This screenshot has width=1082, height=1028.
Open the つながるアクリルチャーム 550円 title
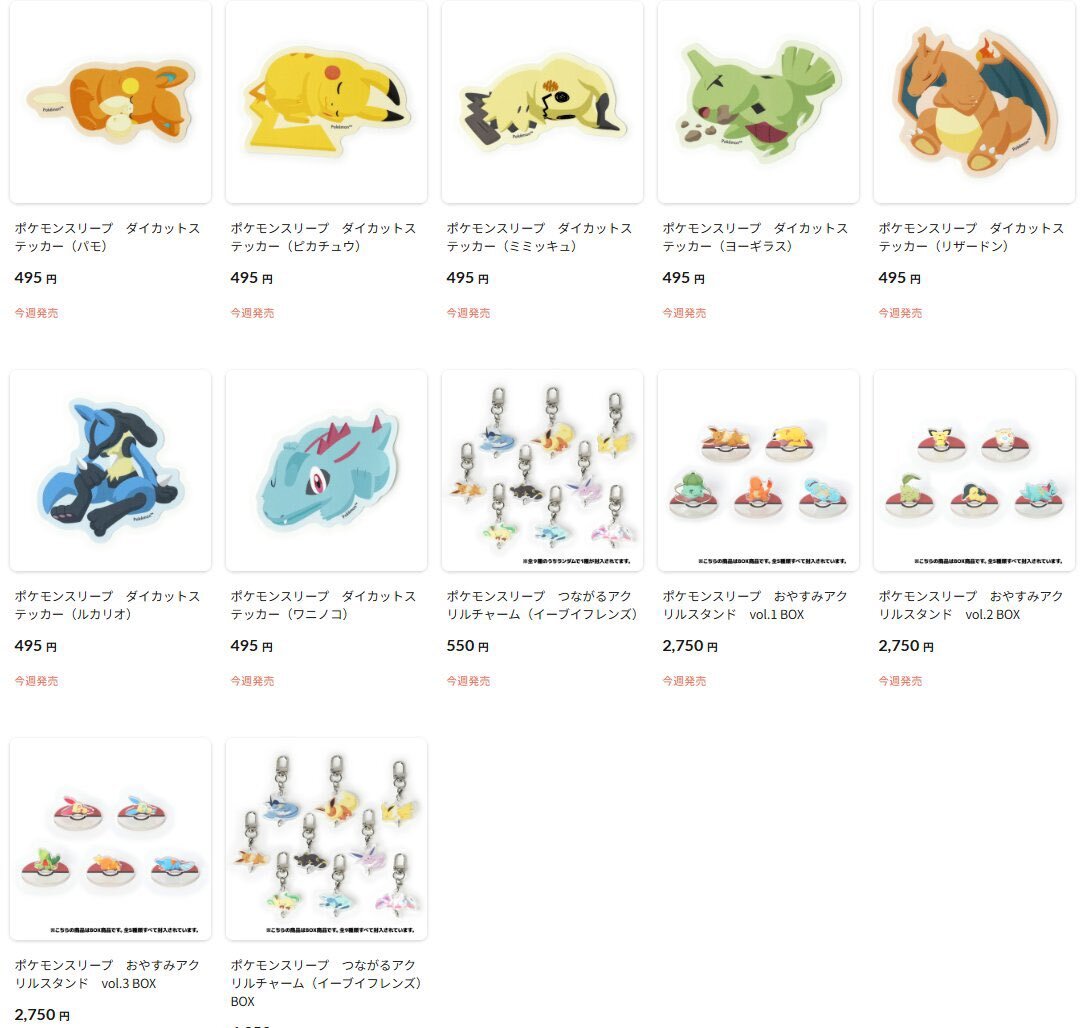tap(542, 605)
